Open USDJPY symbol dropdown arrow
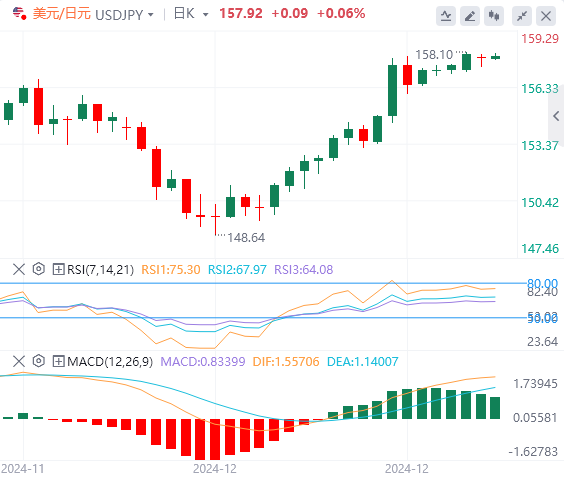The width and height of the screenshot is (564, 480). (x=151, y=15)
